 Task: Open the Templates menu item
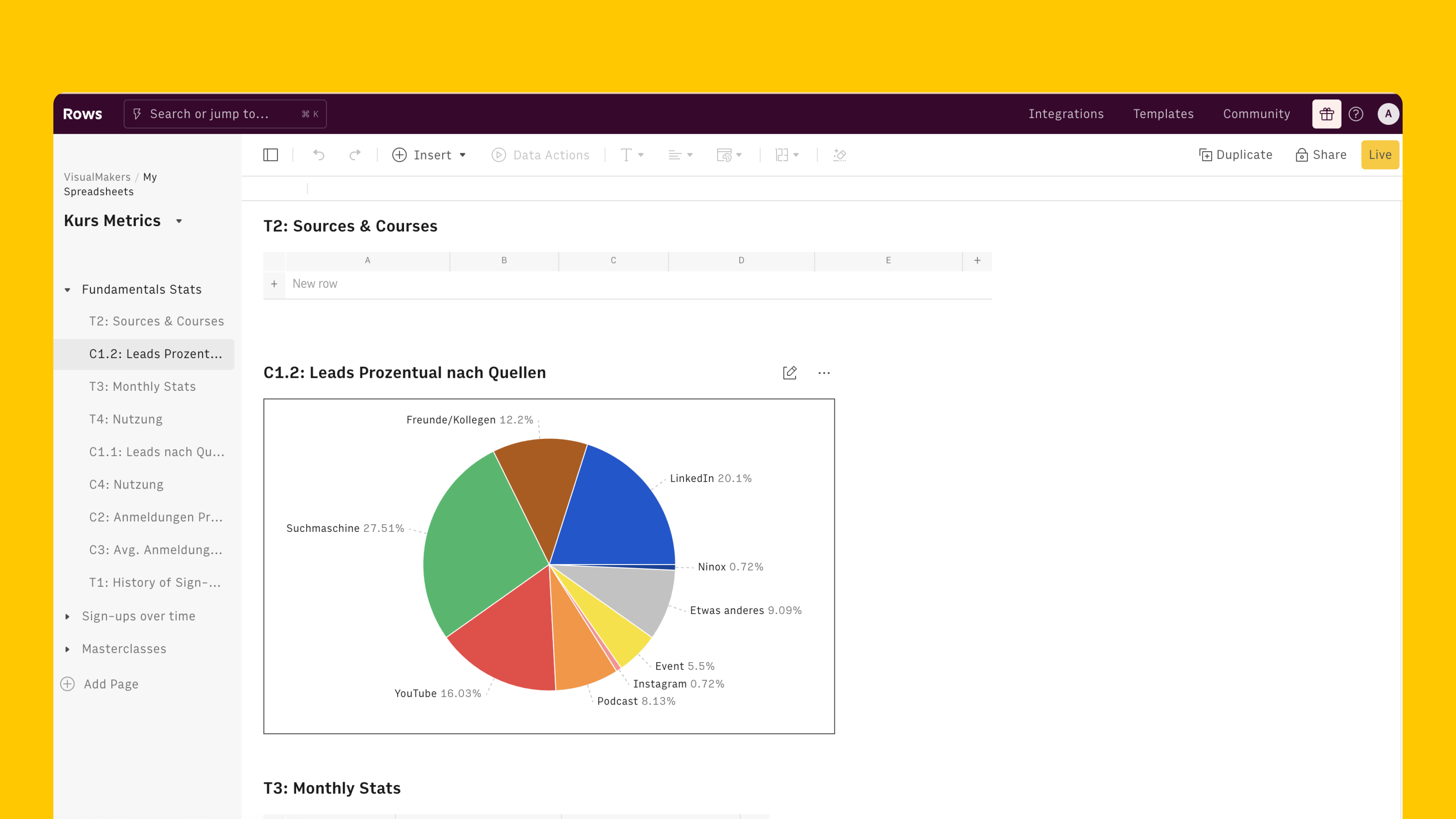pyautogui.click(x=1163, y=113)
